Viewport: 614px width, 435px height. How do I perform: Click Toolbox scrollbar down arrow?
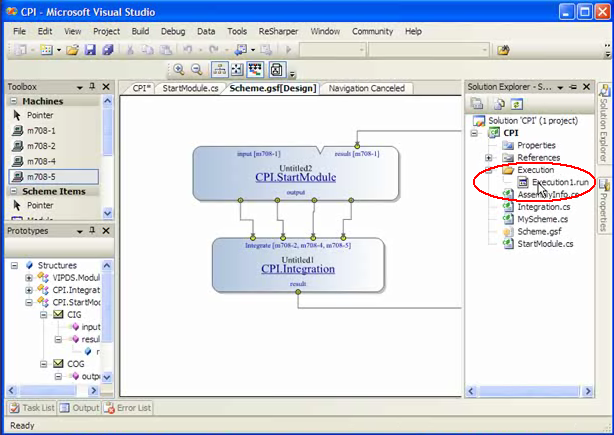(x=107, y=214)
